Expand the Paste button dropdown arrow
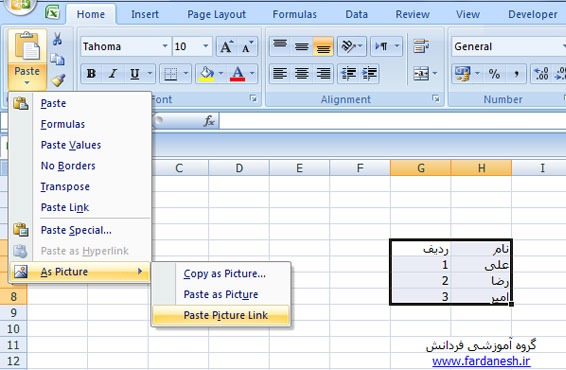This screenshot has height=370, width=566. click(x=27, y=83)
